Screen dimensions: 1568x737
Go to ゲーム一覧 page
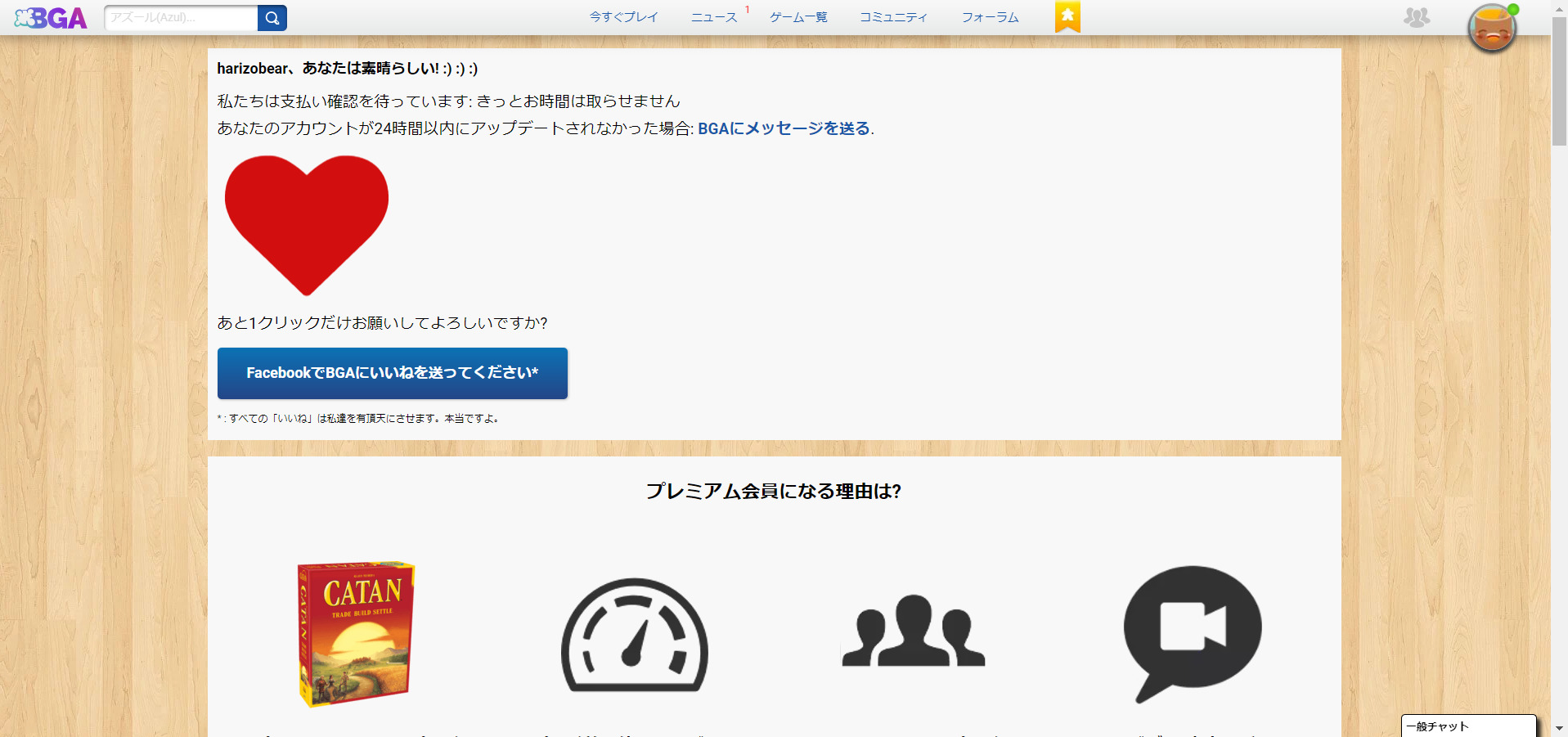(x=798, y=17)
